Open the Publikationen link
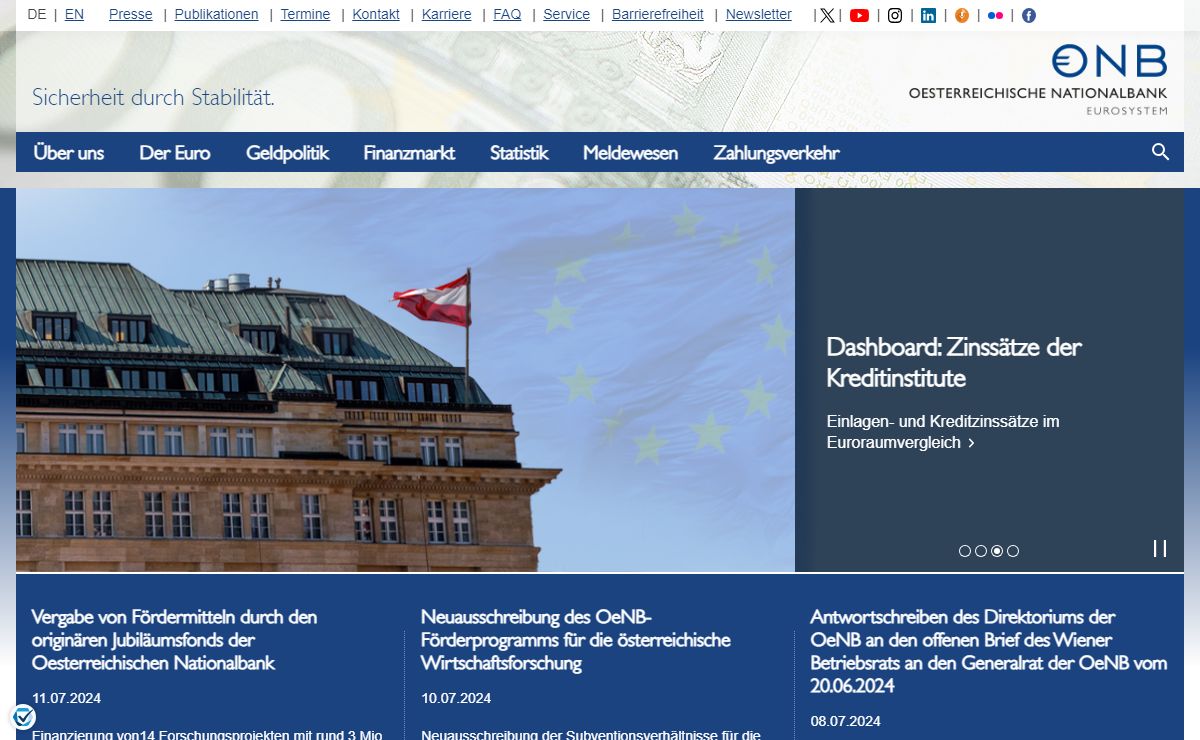This screenshot has width=1200, height=740. click(x=216, y=15)
